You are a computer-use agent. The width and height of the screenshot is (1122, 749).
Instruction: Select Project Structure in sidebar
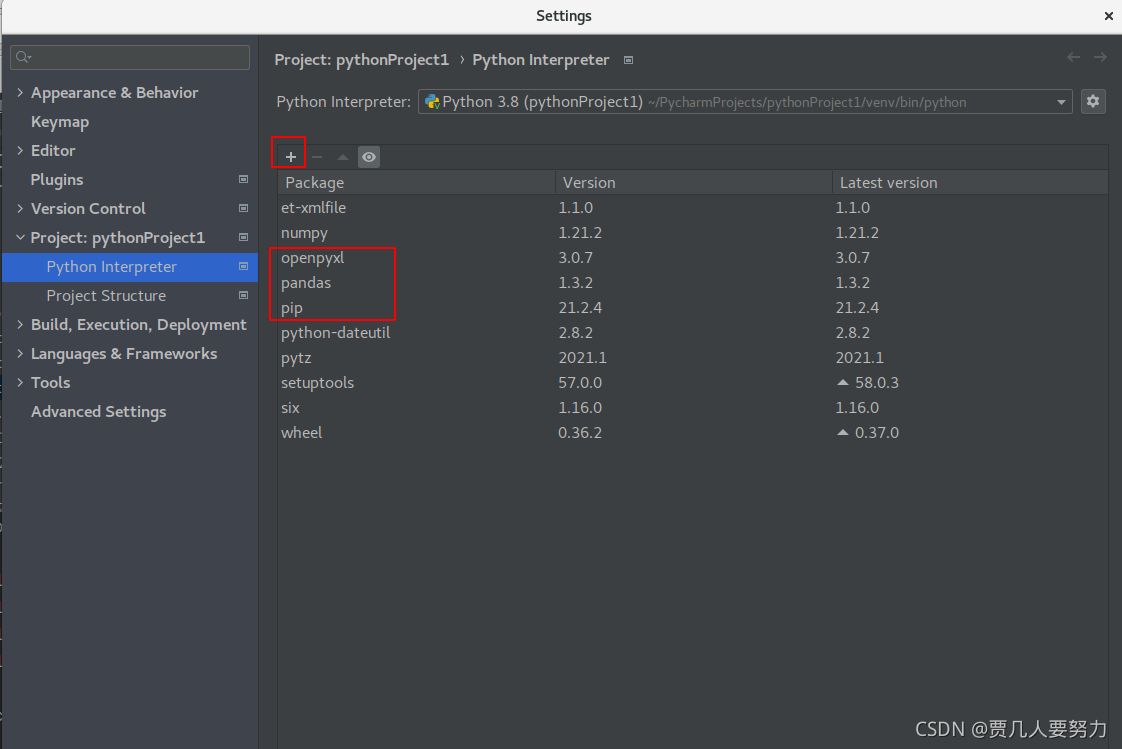click(106, 295)
